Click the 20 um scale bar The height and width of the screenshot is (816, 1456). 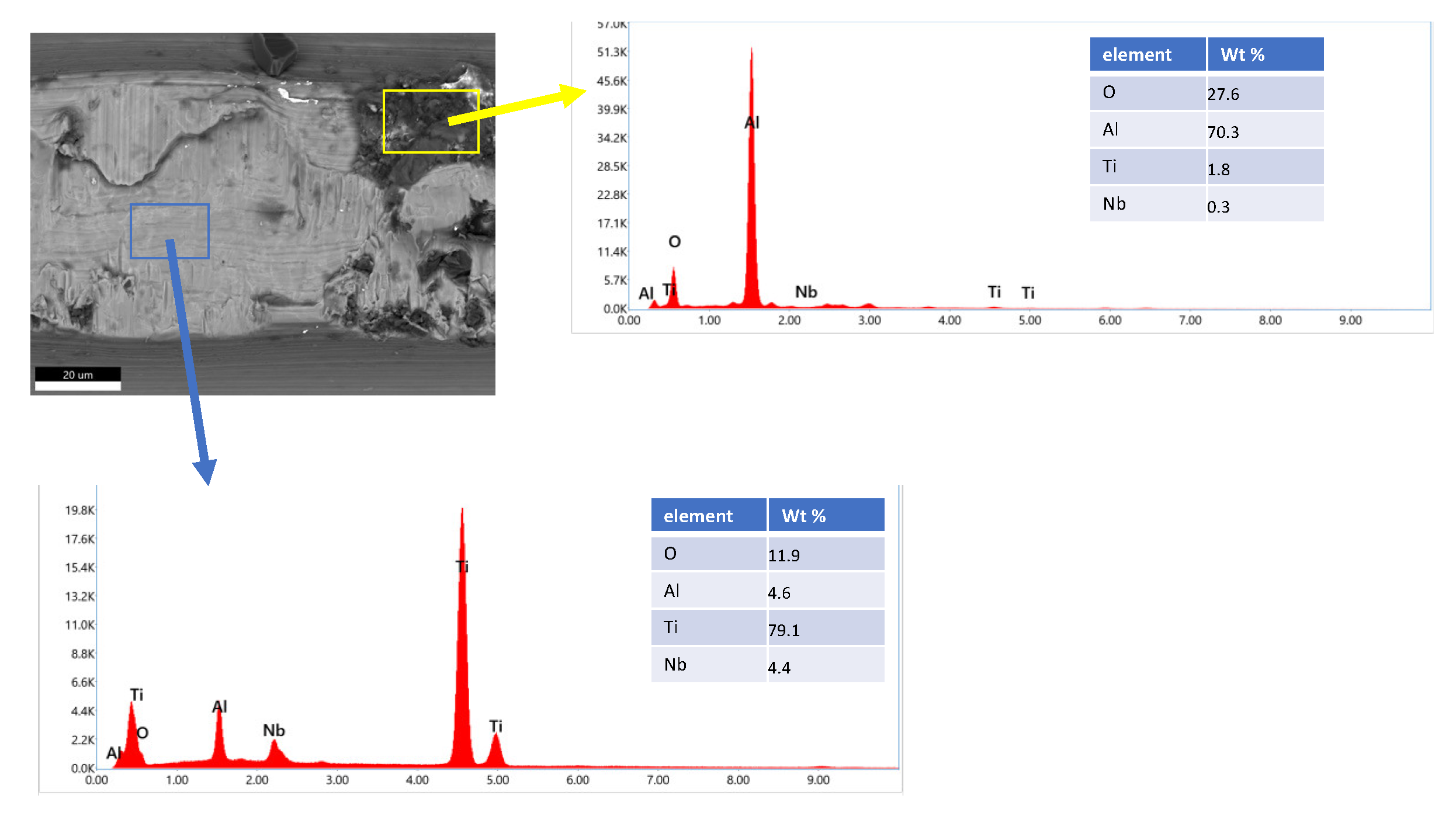(x=78, y=379)
